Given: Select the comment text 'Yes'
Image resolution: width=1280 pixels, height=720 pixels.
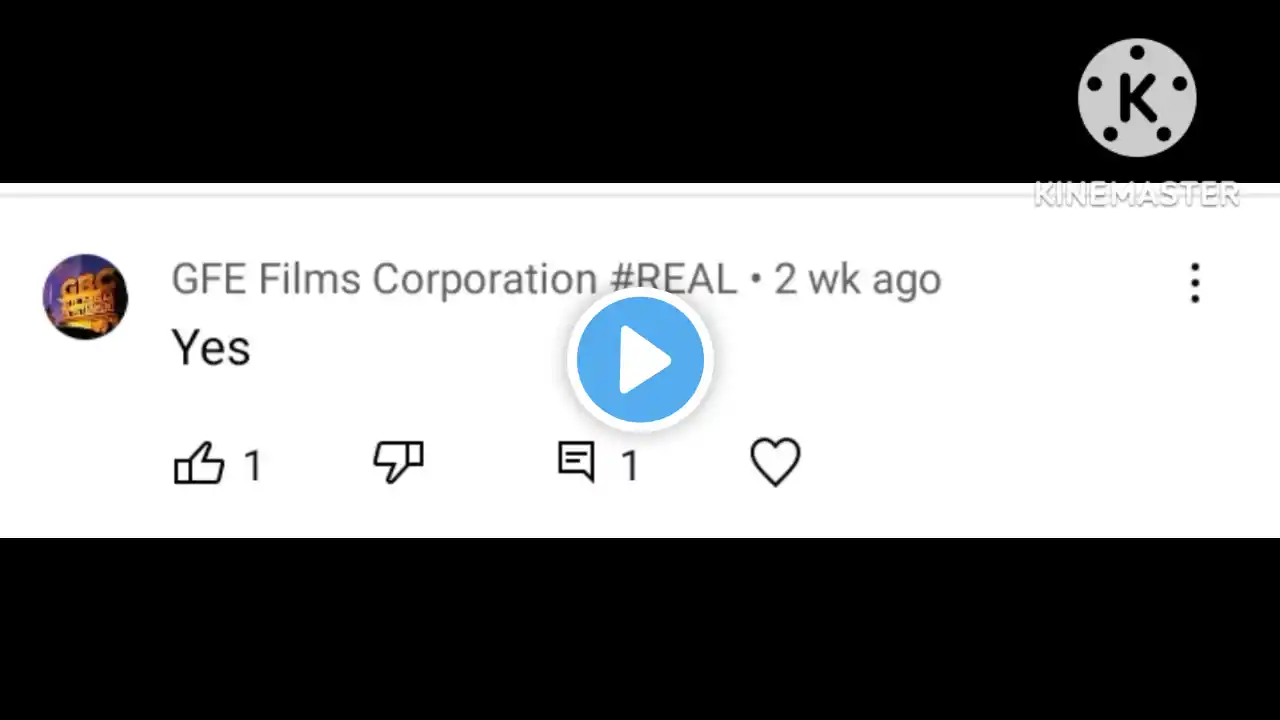Looking at the screenshot, I should [211, 348].
